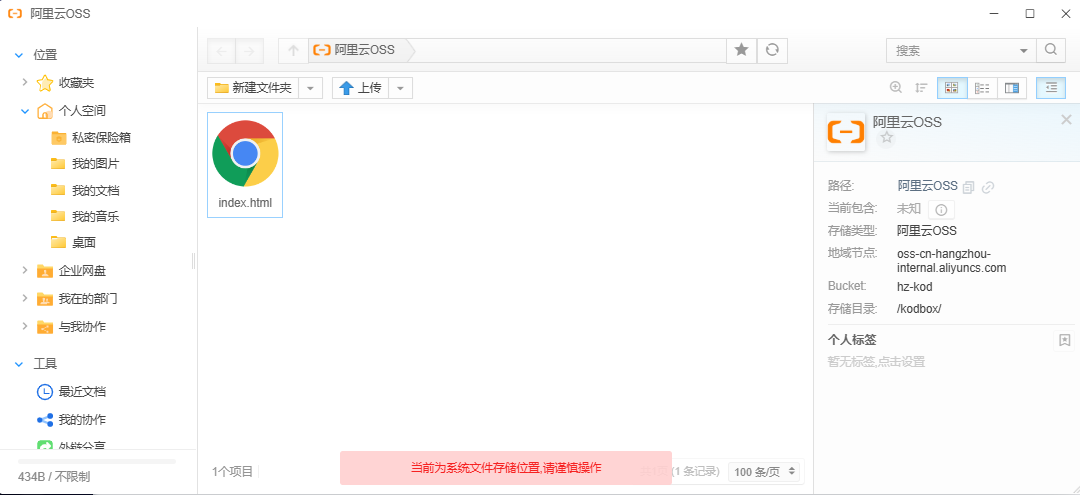Viewport: 1080px width, 495px height.
Task: Go forward with the right arrow button
Action: [249, 50]
